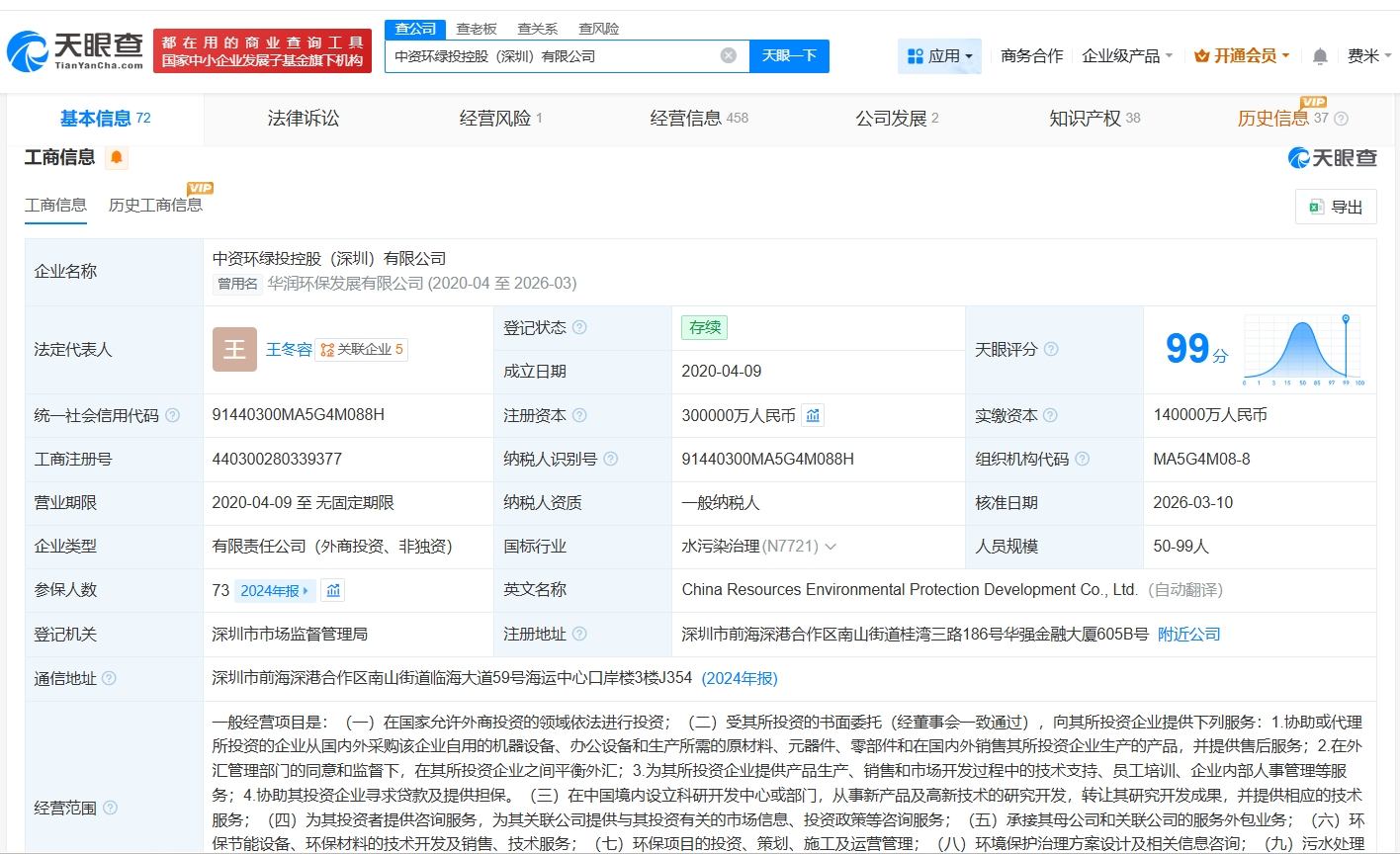The height and width of the screenshot is (854, 1400).
Task: Switch to the 法律诉讼 tab
Action: coord(303,119)
